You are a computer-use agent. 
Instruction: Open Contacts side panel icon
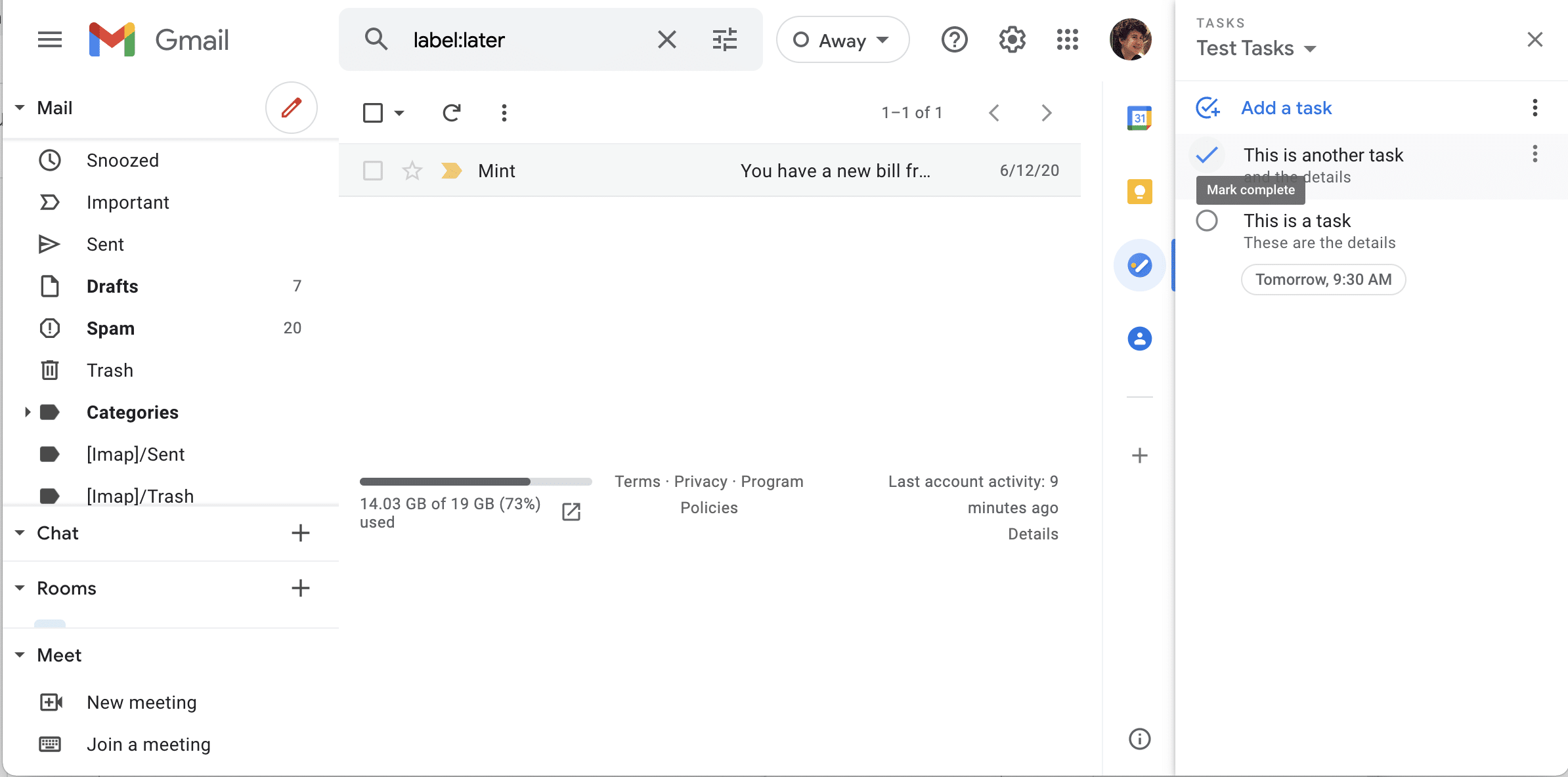[1139, 339]
